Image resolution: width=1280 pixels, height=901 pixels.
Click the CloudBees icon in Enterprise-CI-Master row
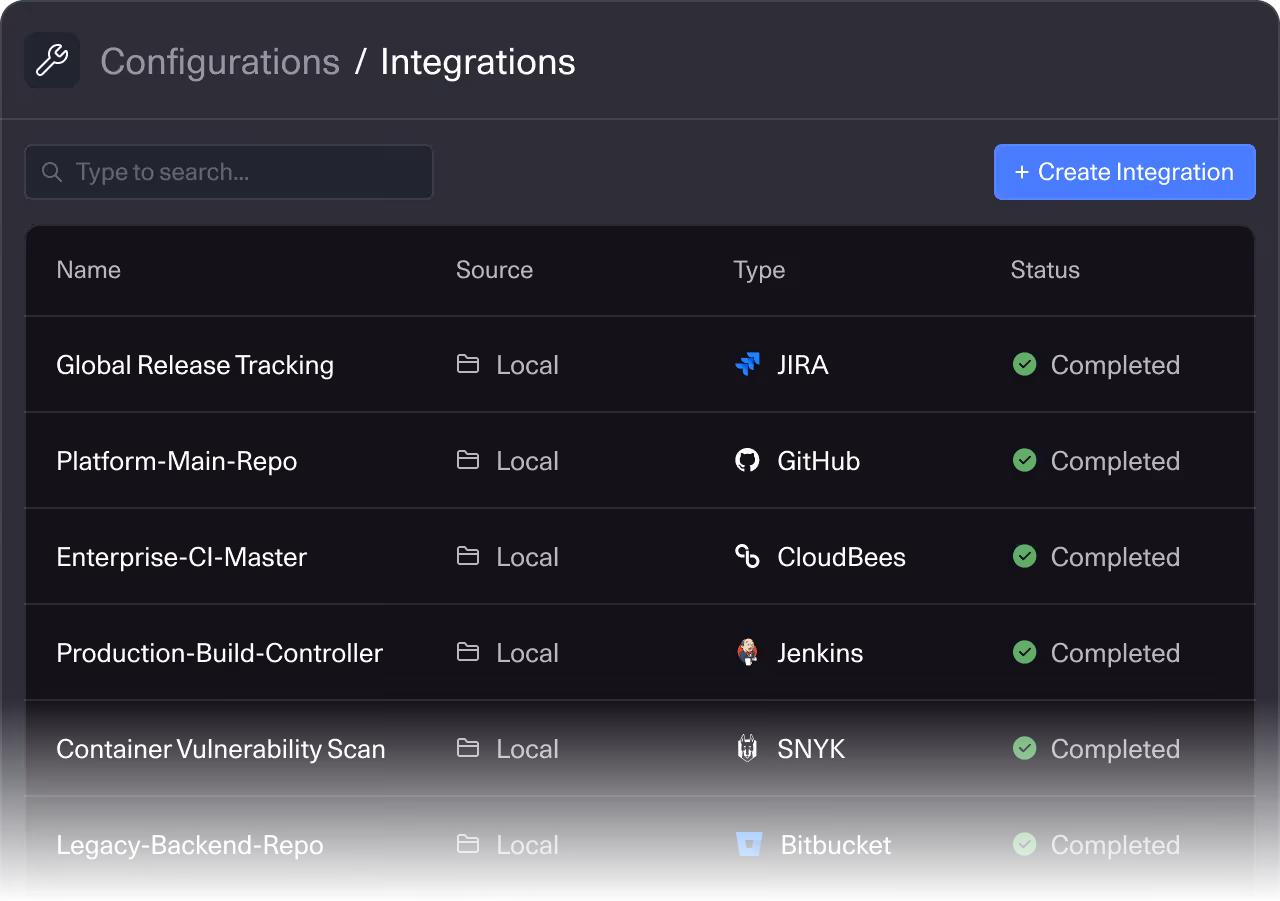pos(747,556)
